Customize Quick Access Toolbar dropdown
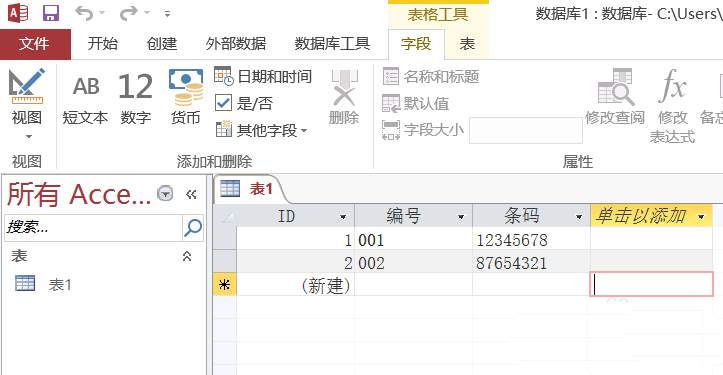The image size is (723, 375). 167,14
